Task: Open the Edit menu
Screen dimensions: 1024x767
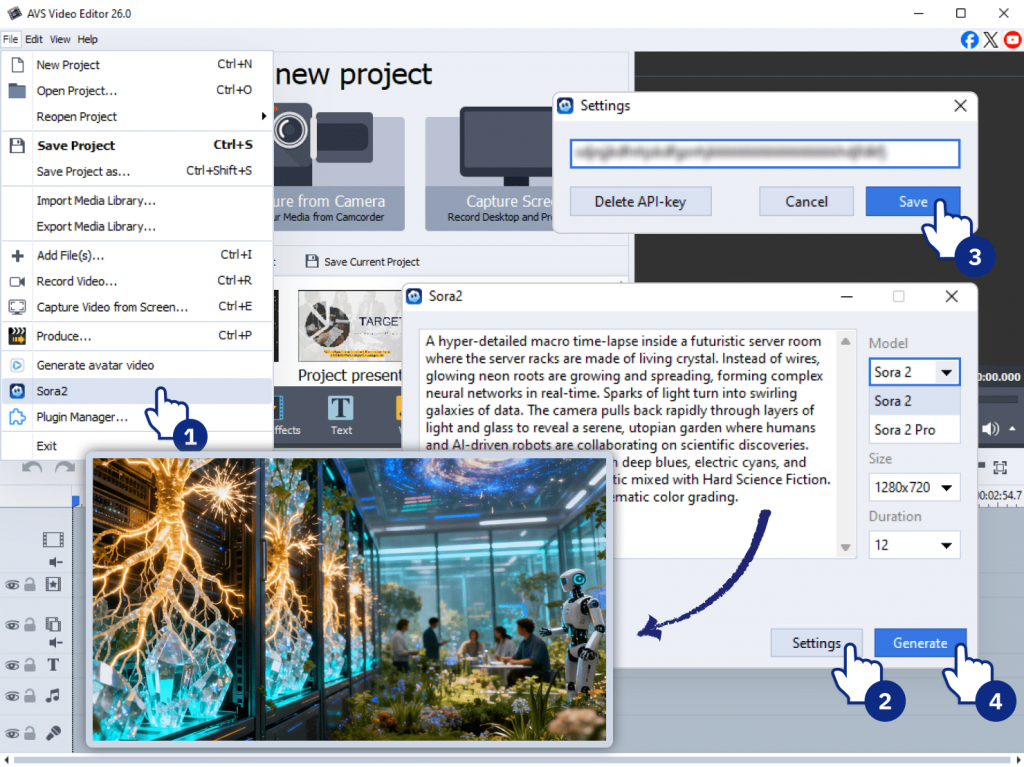Action: 34,39
